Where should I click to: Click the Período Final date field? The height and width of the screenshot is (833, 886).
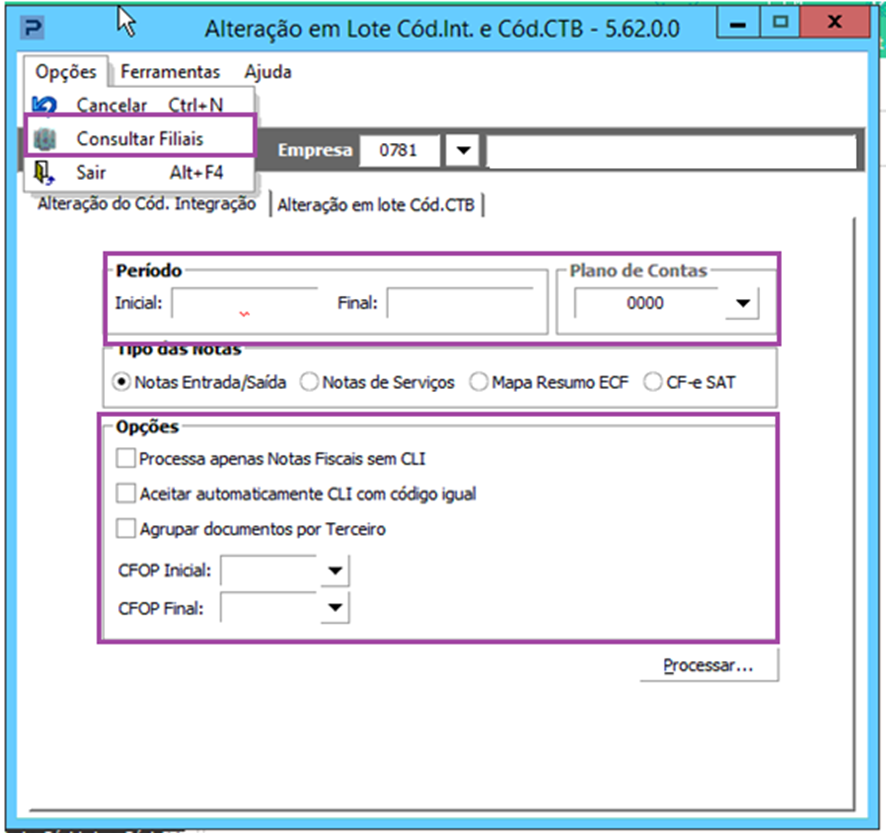pyautogui.click(x=460, y=303)
